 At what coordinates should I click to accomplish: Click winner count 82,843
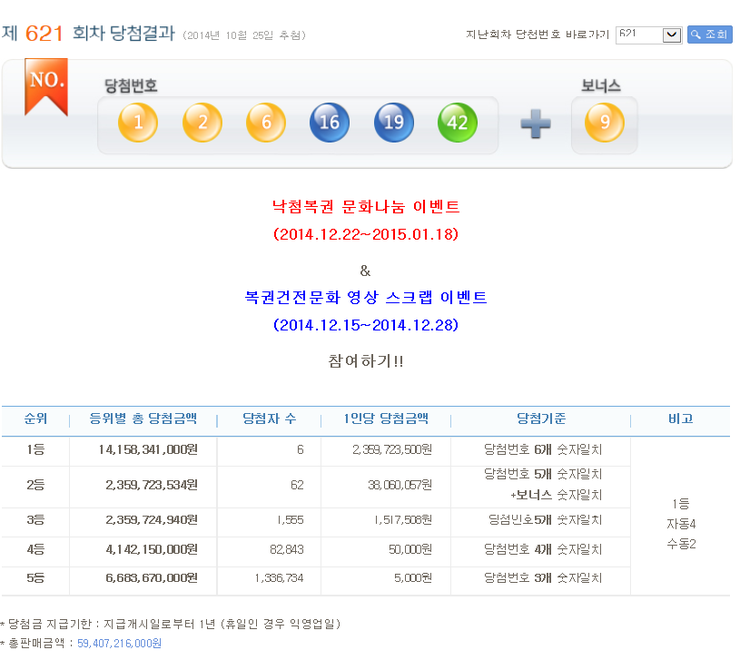tap(286, 550)
